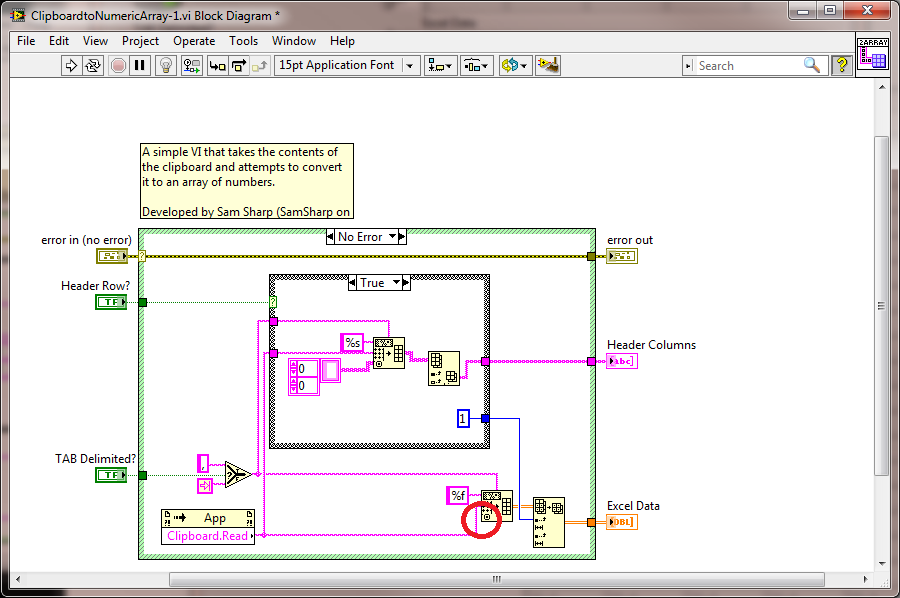Select the comma string constant
Image resolution: width=900 pixels, height=598 pixels.
click(203, 463)
